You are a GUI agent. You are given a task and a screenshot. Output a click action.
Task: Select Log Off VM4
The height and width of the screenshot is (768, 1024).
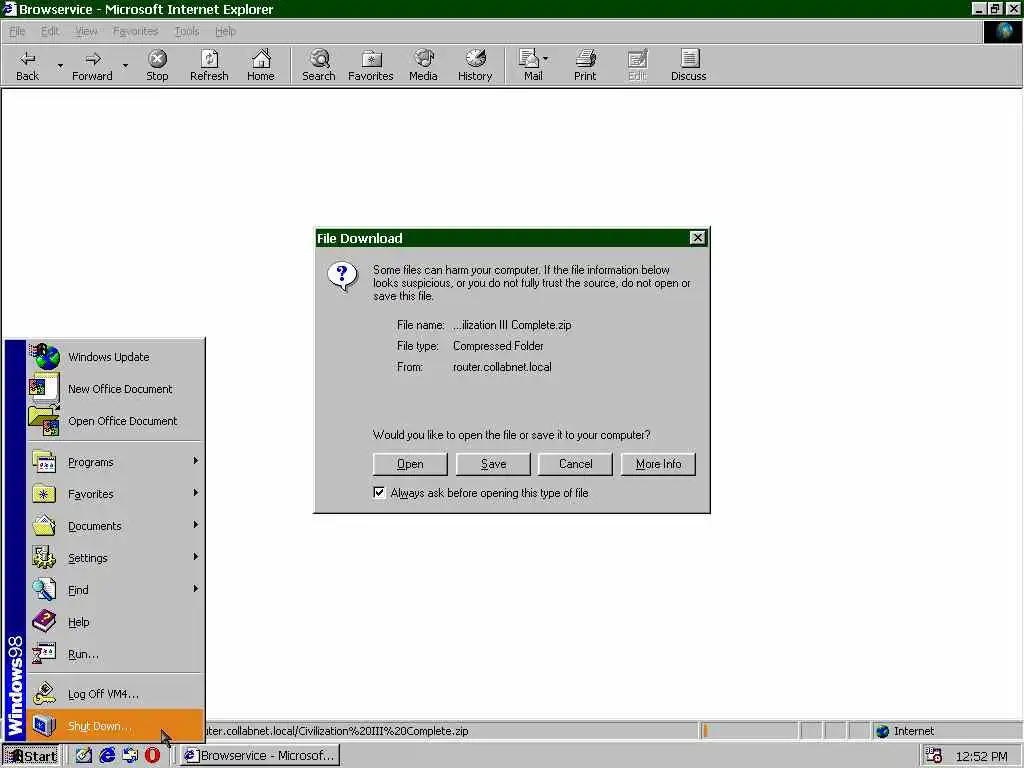116,694
